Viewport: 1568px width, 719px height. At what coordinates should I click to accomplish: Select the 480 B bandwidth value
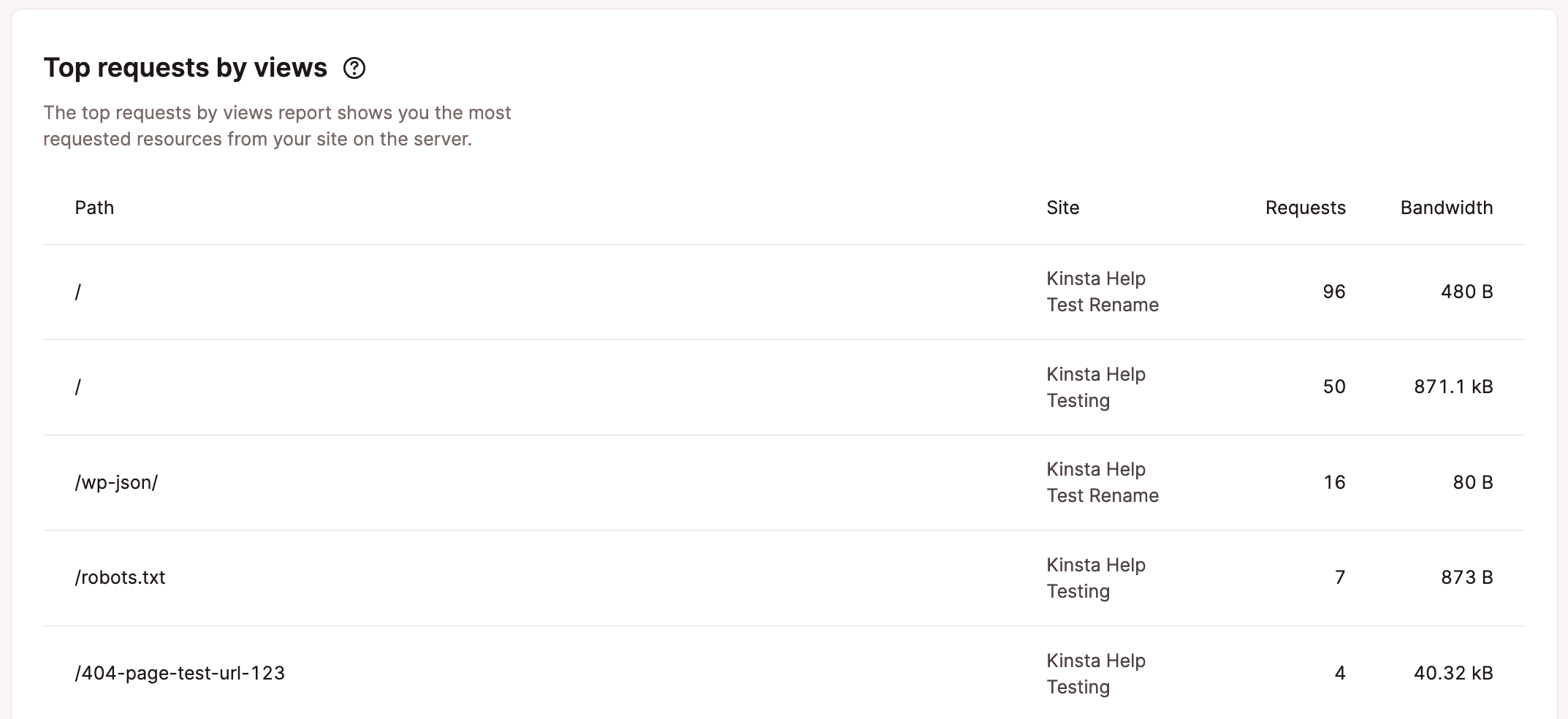1466,292
